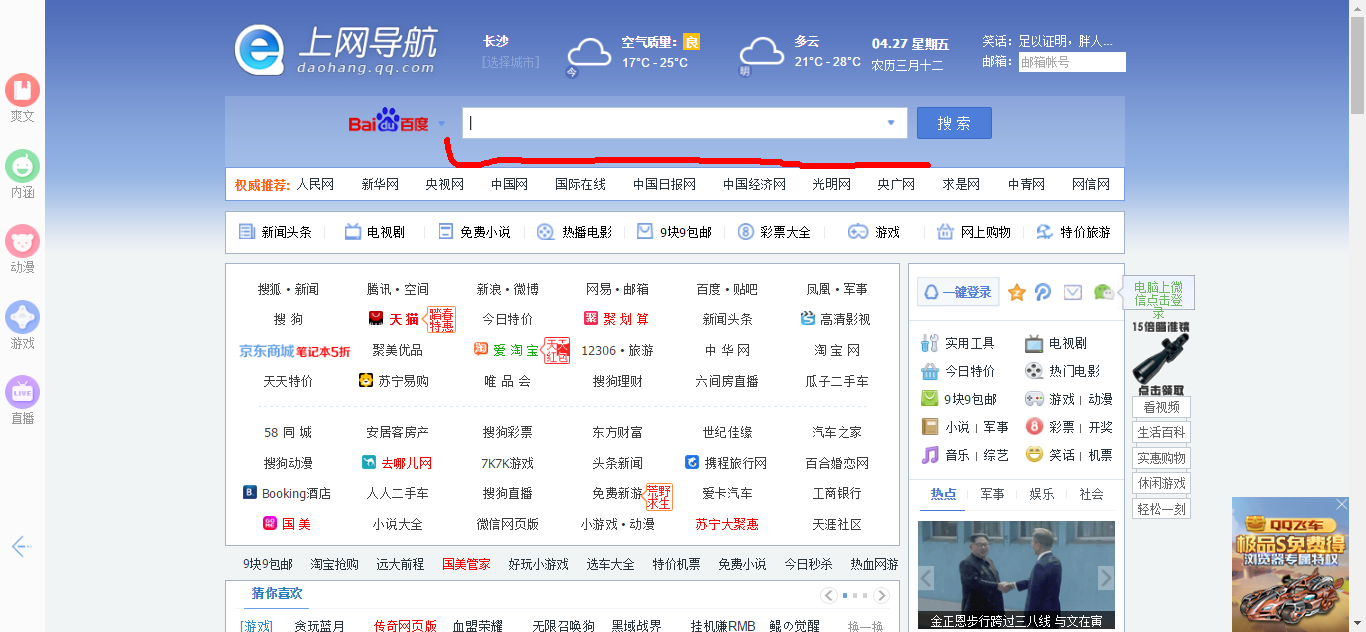Click the 实用工具 tools icon
This screenshot has width=1366, height=632.
(930, 343)
